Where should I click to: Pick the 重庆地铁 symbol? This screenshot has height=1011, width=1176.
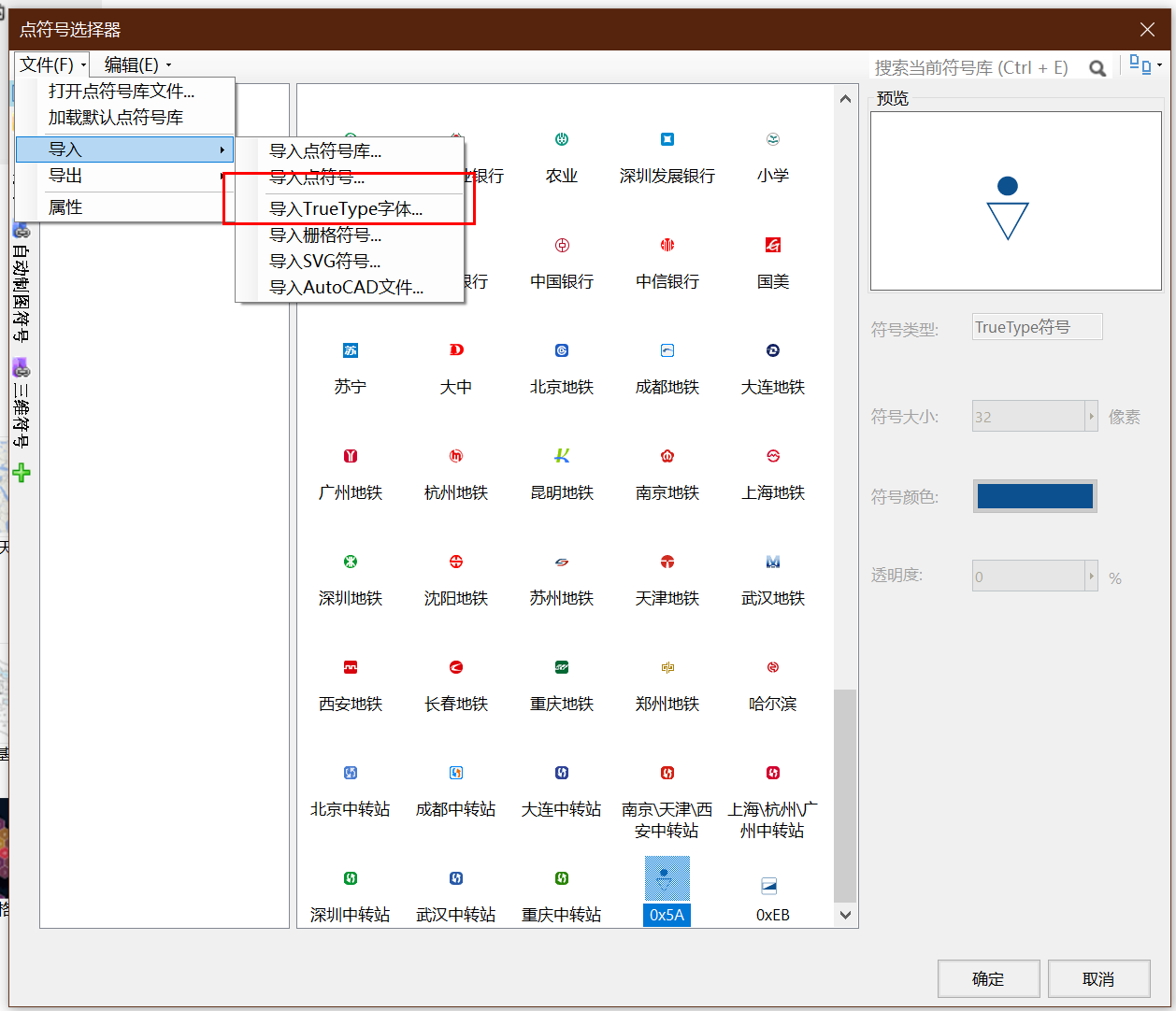coord(562,667)
